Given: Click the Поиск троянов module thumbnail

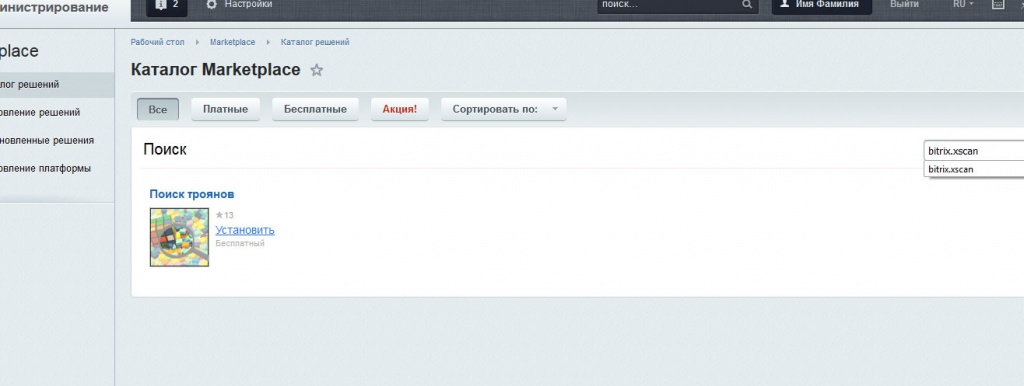Looking at the screenshot, I should coord(180,237).
